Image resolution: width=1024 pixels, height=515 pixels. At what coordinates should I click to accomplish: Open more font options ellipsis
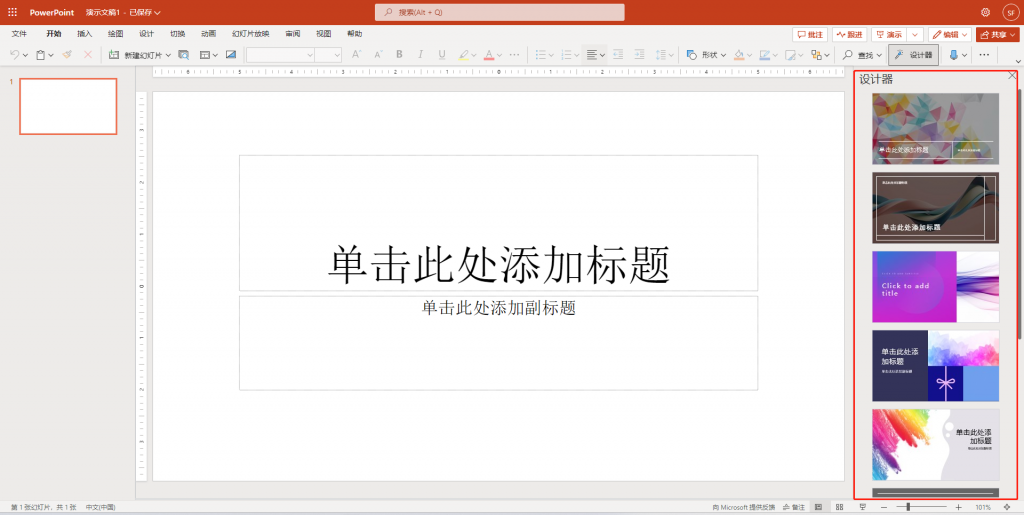click(x=515, y=55)
